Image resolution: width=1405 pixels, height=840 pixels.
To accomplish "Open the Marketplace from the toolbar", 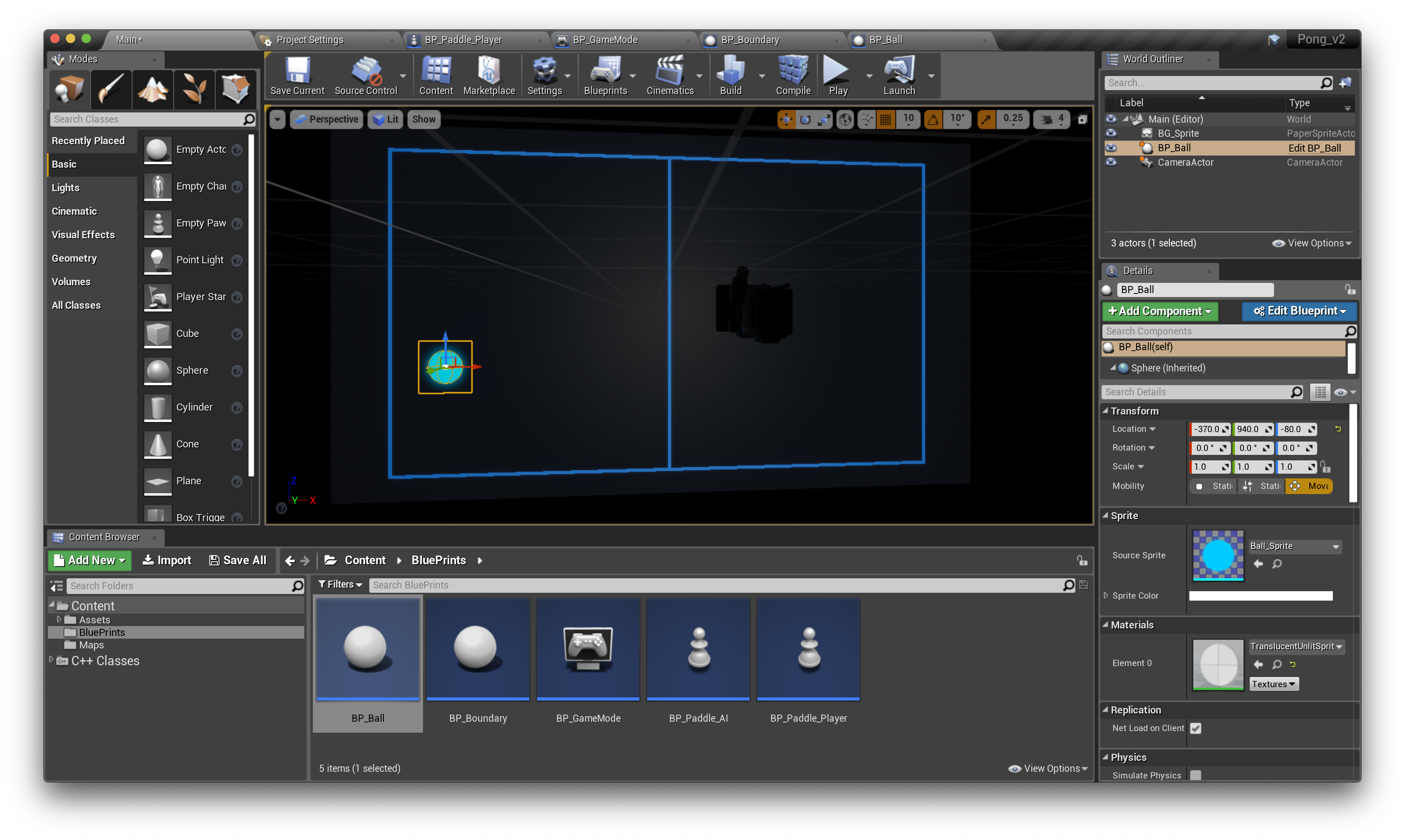I will (489, 75).
